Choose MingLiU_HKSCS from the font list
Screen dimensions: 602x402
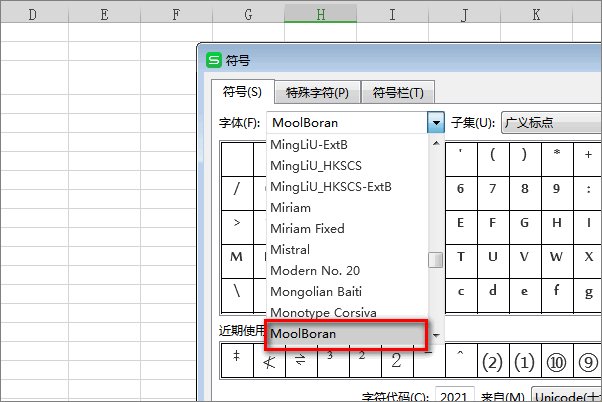point(347,165)
